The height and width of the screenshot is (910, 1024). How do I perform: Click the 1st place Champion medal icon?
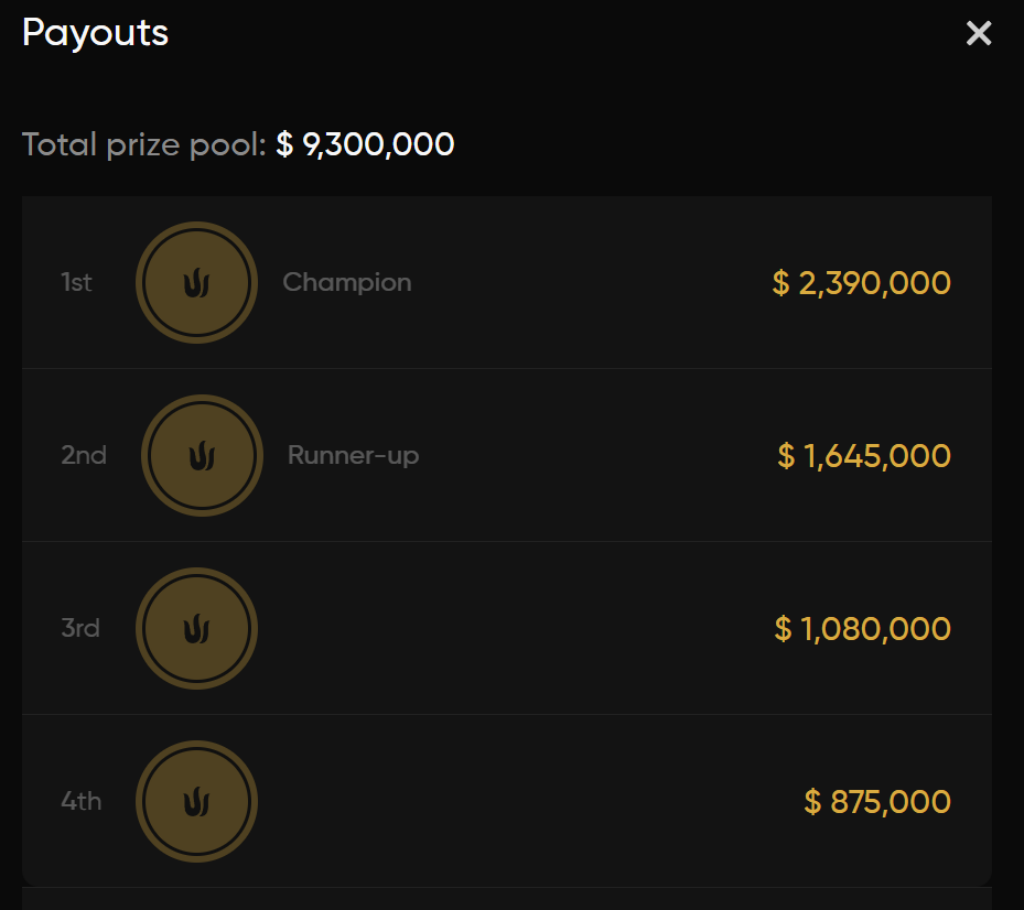pyautogui.click(x=196, y=283)
